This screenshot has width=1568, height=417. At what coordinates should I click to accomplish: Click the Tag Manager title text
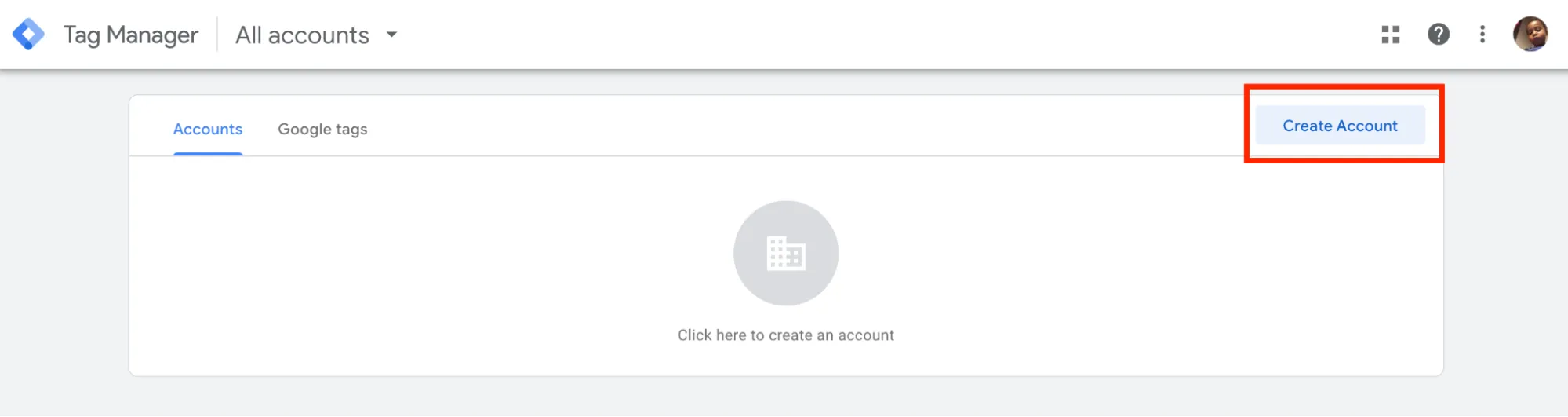click(131, 35)
